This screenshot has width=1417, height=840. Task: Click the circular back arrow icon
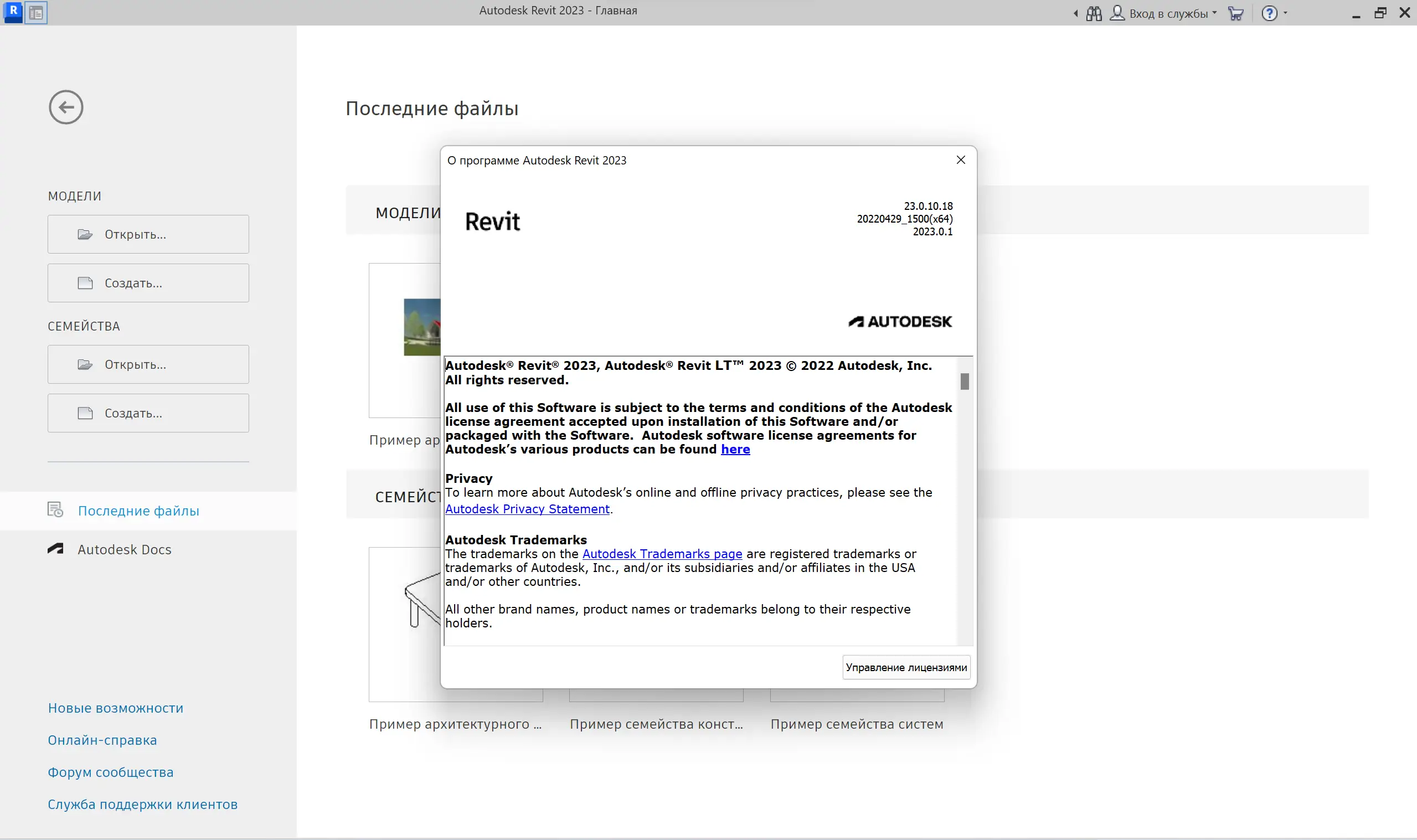point(66,107)
